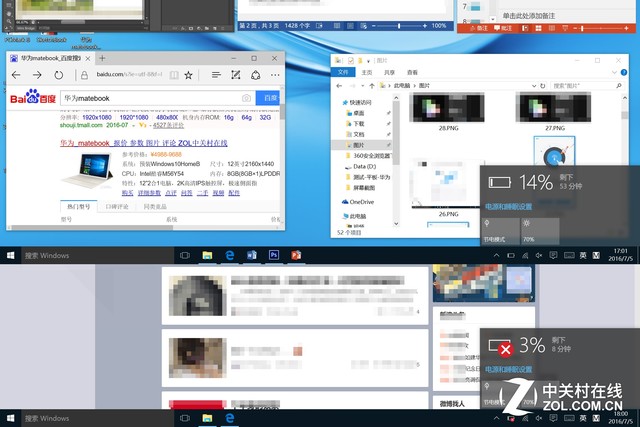640x427 pixels.
Task: Click the camera icon in Baidu search box
Action: click(x=246, y=98)
